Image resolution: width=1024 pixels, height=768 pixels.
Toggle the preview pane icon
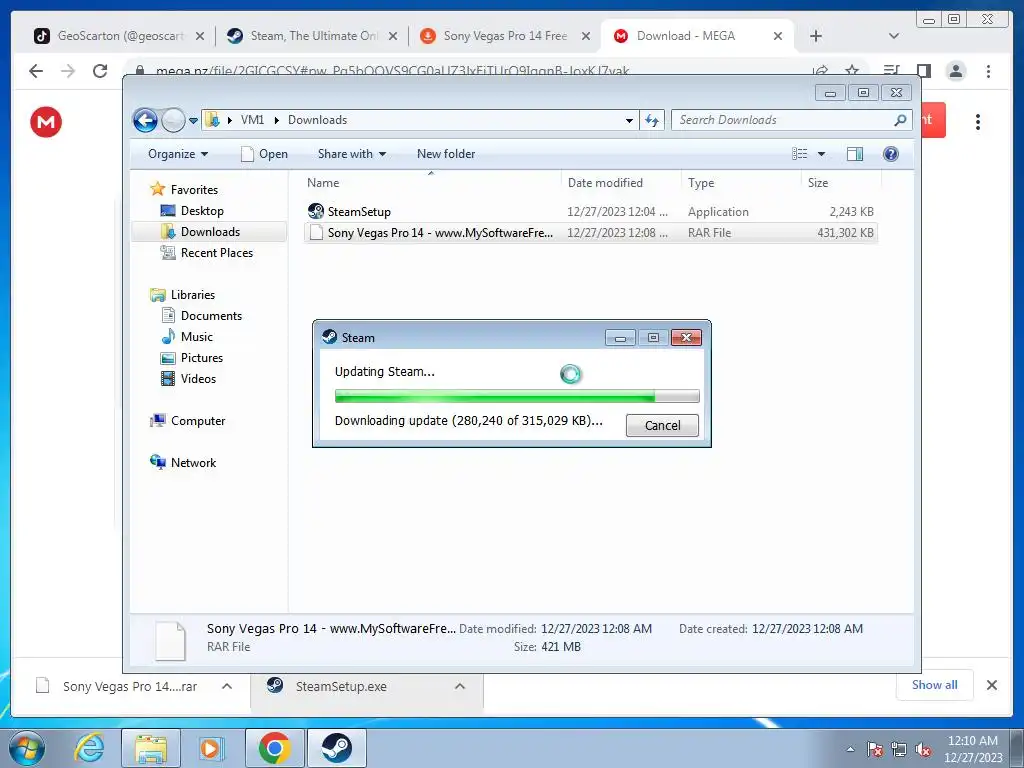point(854,154)
